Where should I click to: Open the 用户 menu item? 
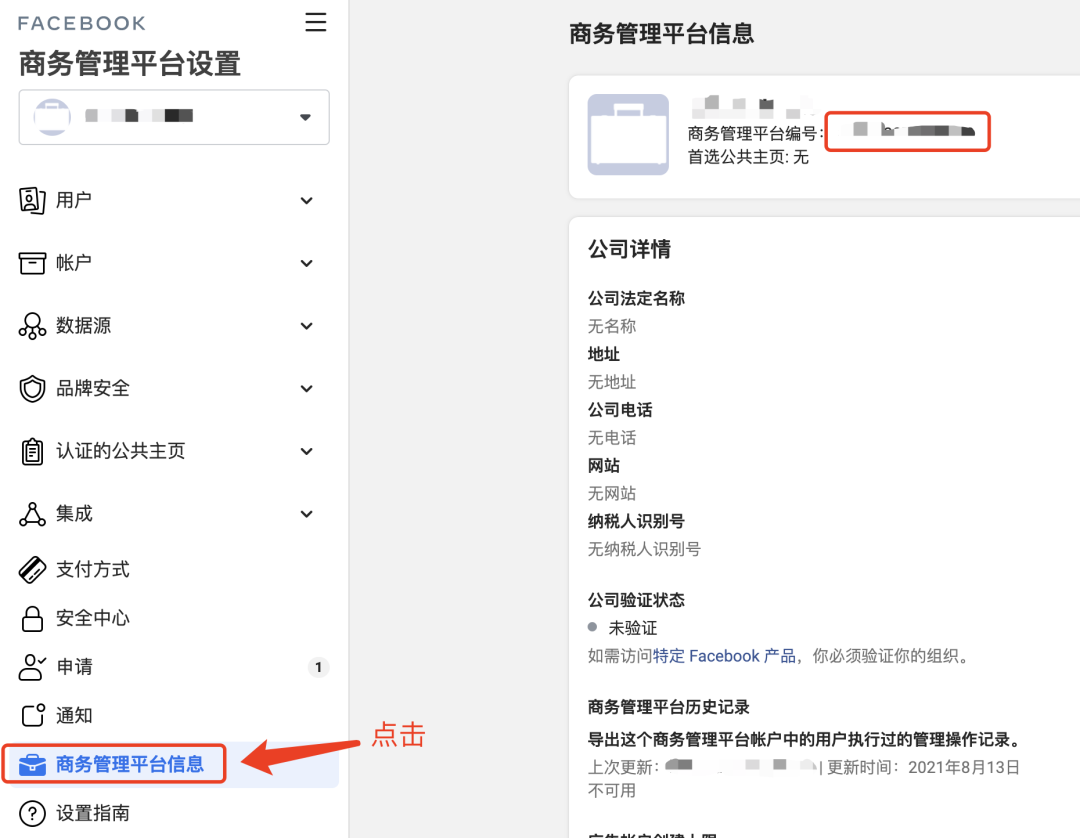pos(74,200)
